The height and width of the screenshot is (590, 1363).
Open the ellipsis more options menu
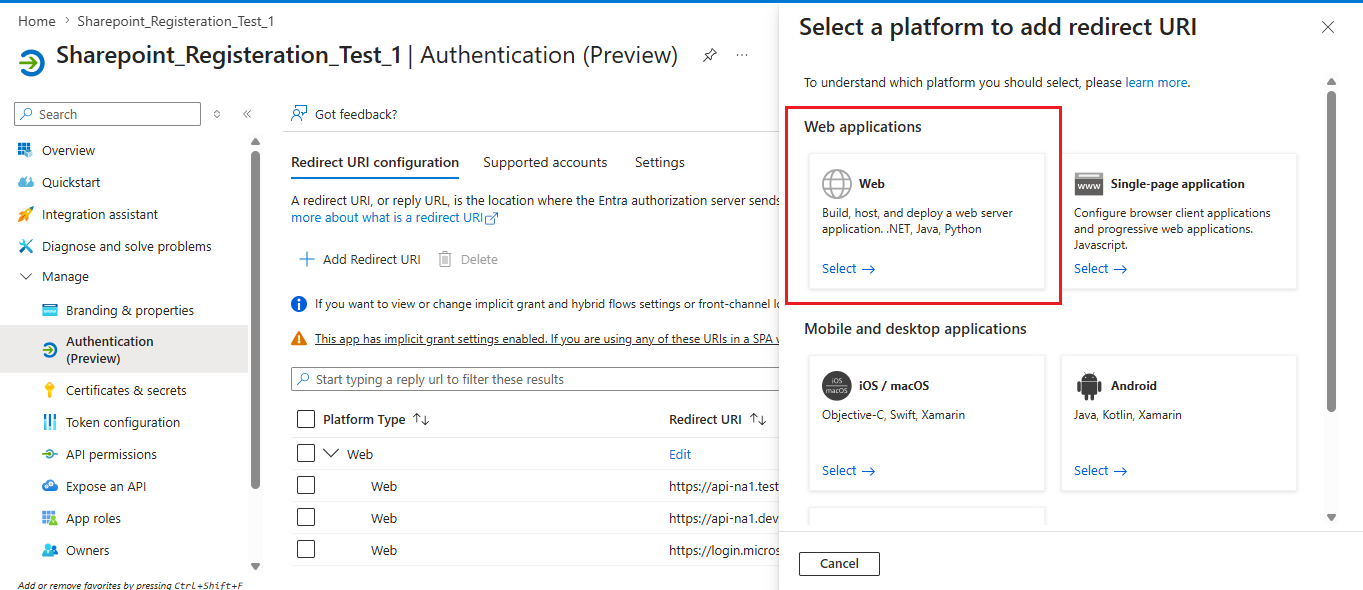[742, 55]
